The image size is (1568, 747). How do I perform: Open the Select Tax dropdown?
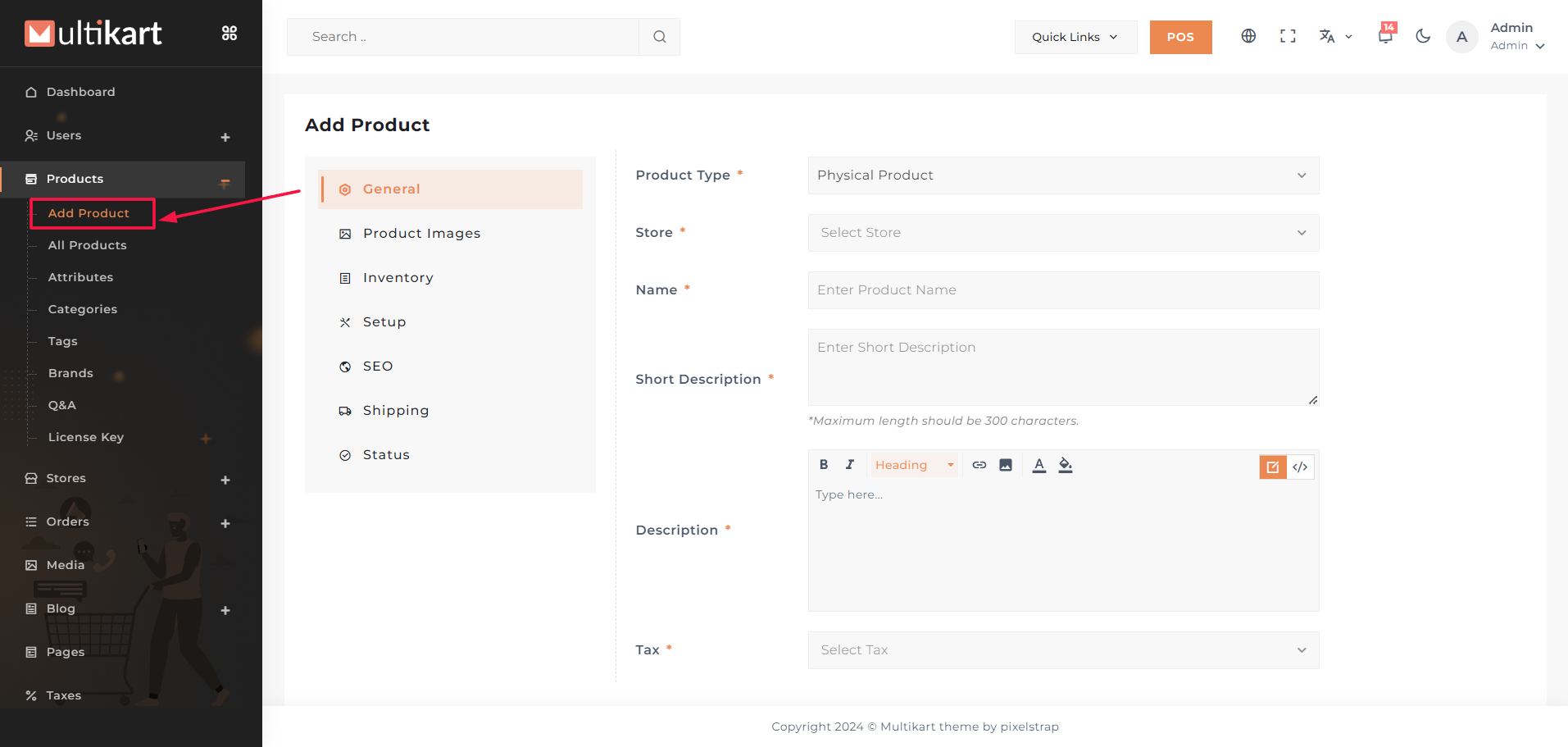click(1063, 650)
